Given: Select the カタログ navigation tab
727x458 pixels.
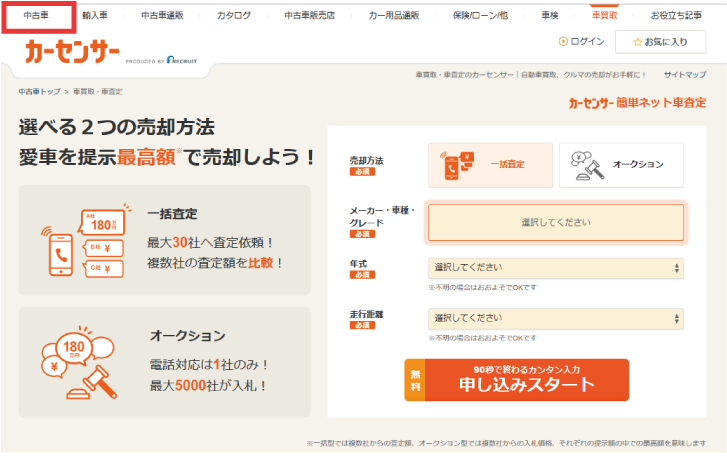Looking at the screenshot, I should tap(234, 16).
